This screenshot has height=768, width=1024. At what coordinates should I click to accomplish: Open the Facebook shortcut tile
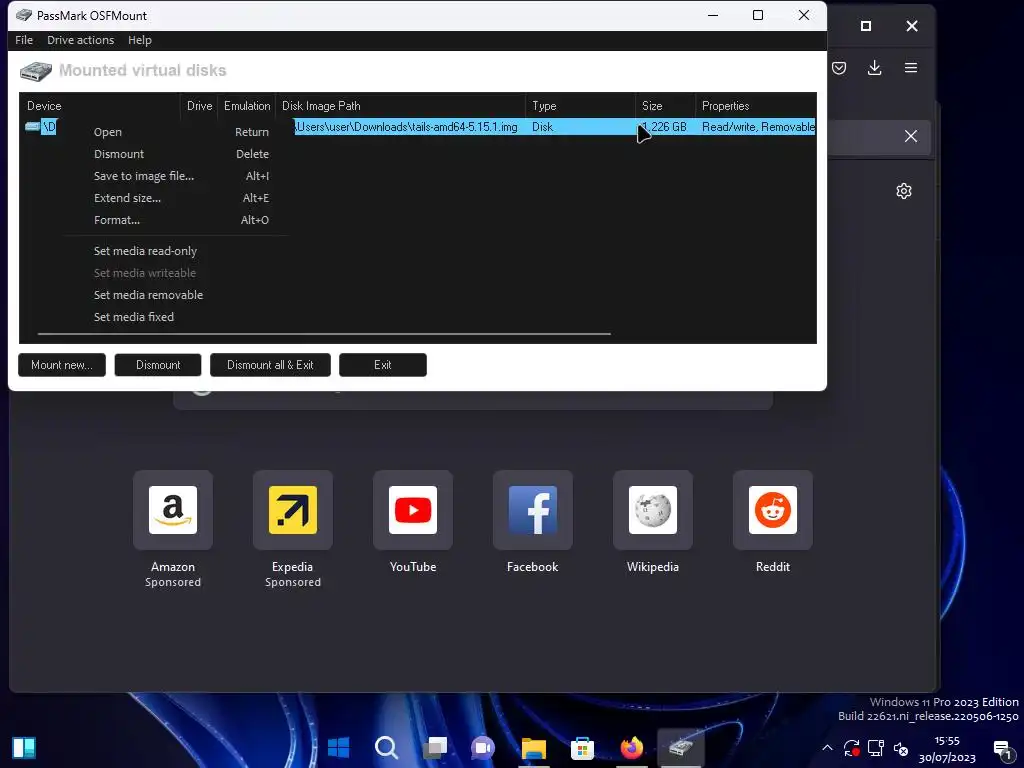(x=533, y=510)
